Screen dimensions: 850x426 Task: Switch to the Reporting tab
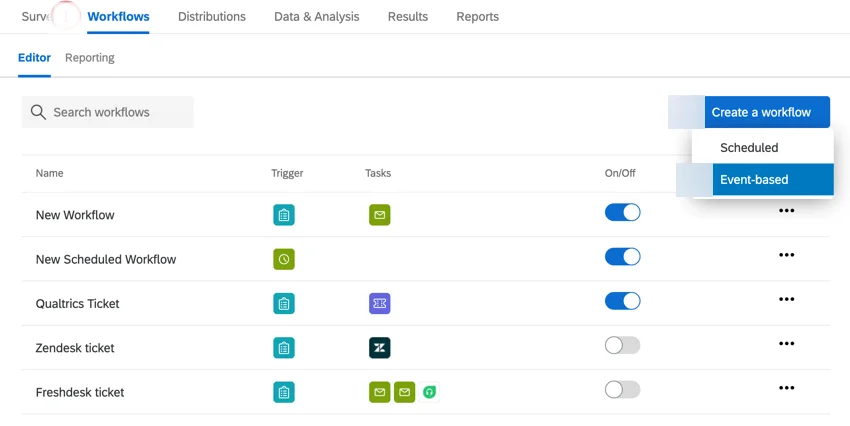click(x=89, y=57)
